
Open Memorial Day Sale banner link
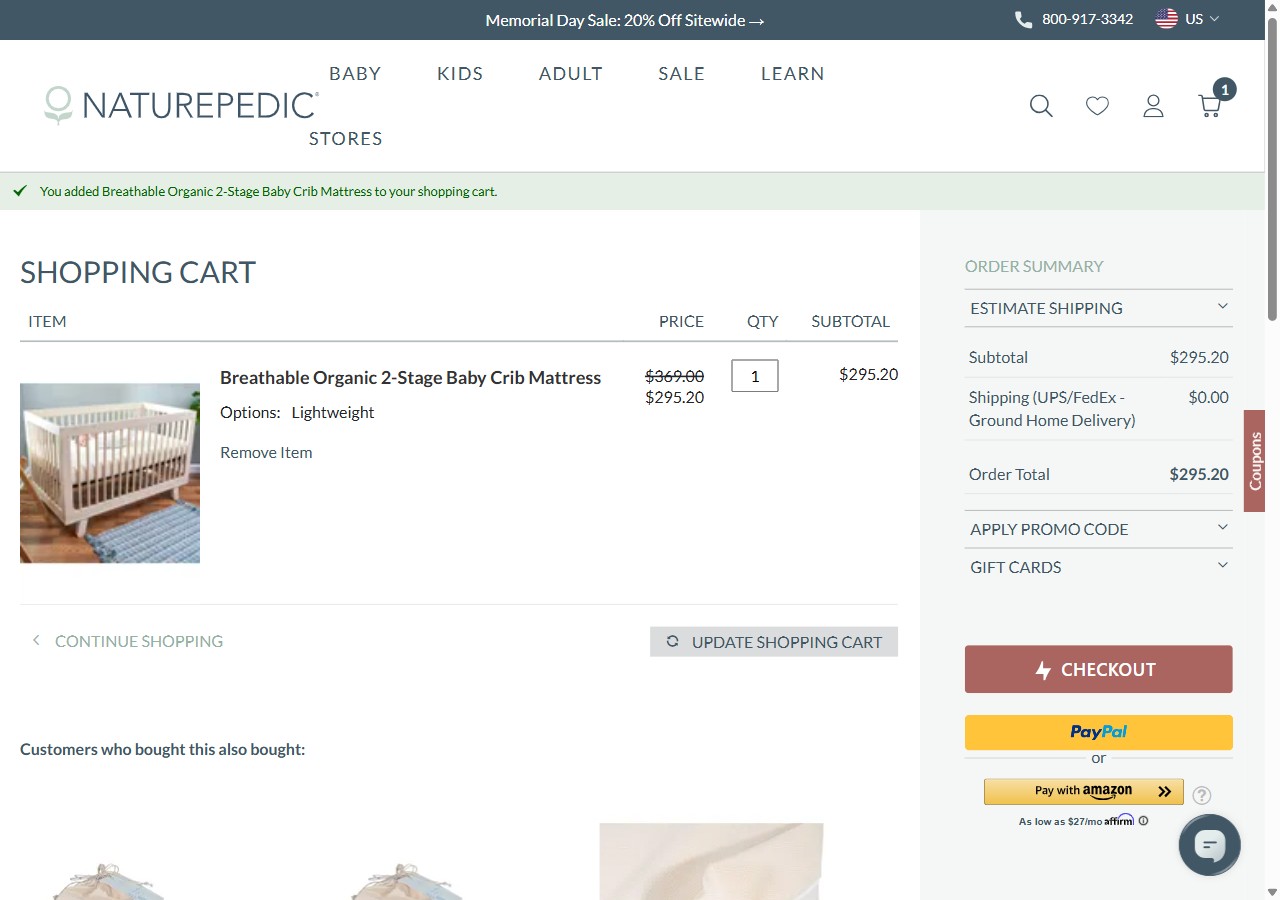pyautogui.click(x=625, y=20)
